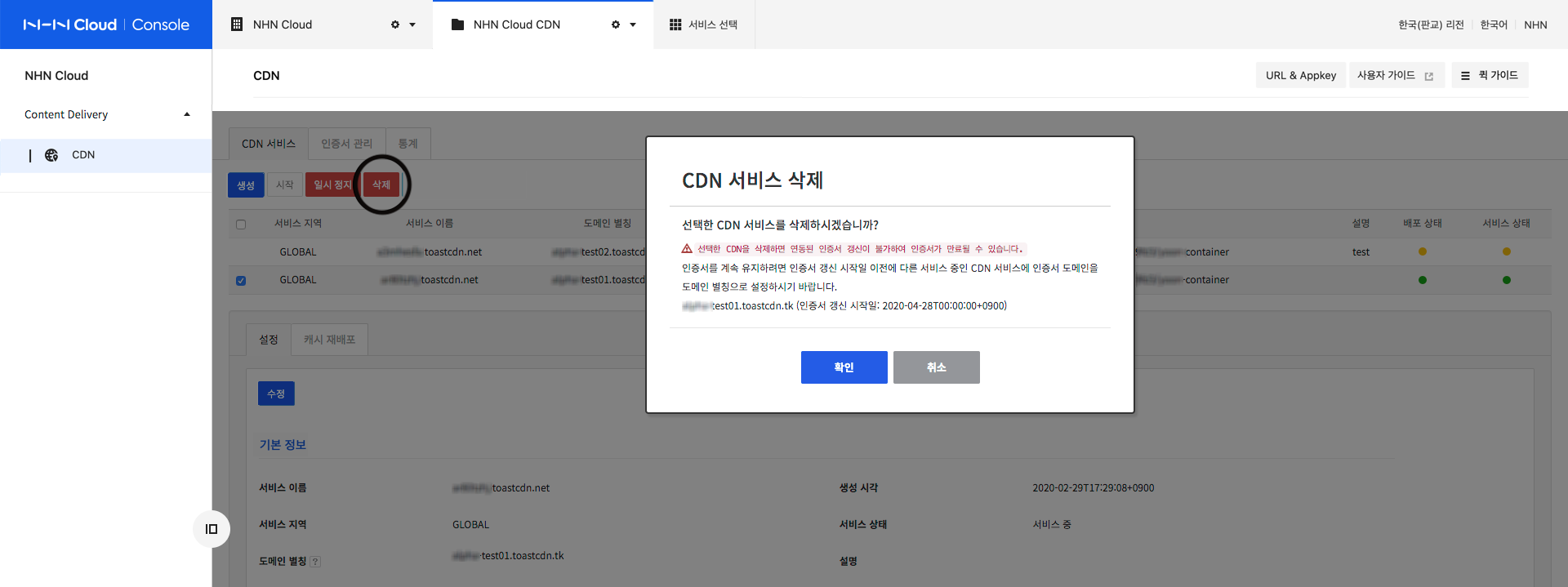Screen dimensions: 1568x587
Task: Open the 캐시 재배포 detail tab
Action: pos(329,340)
